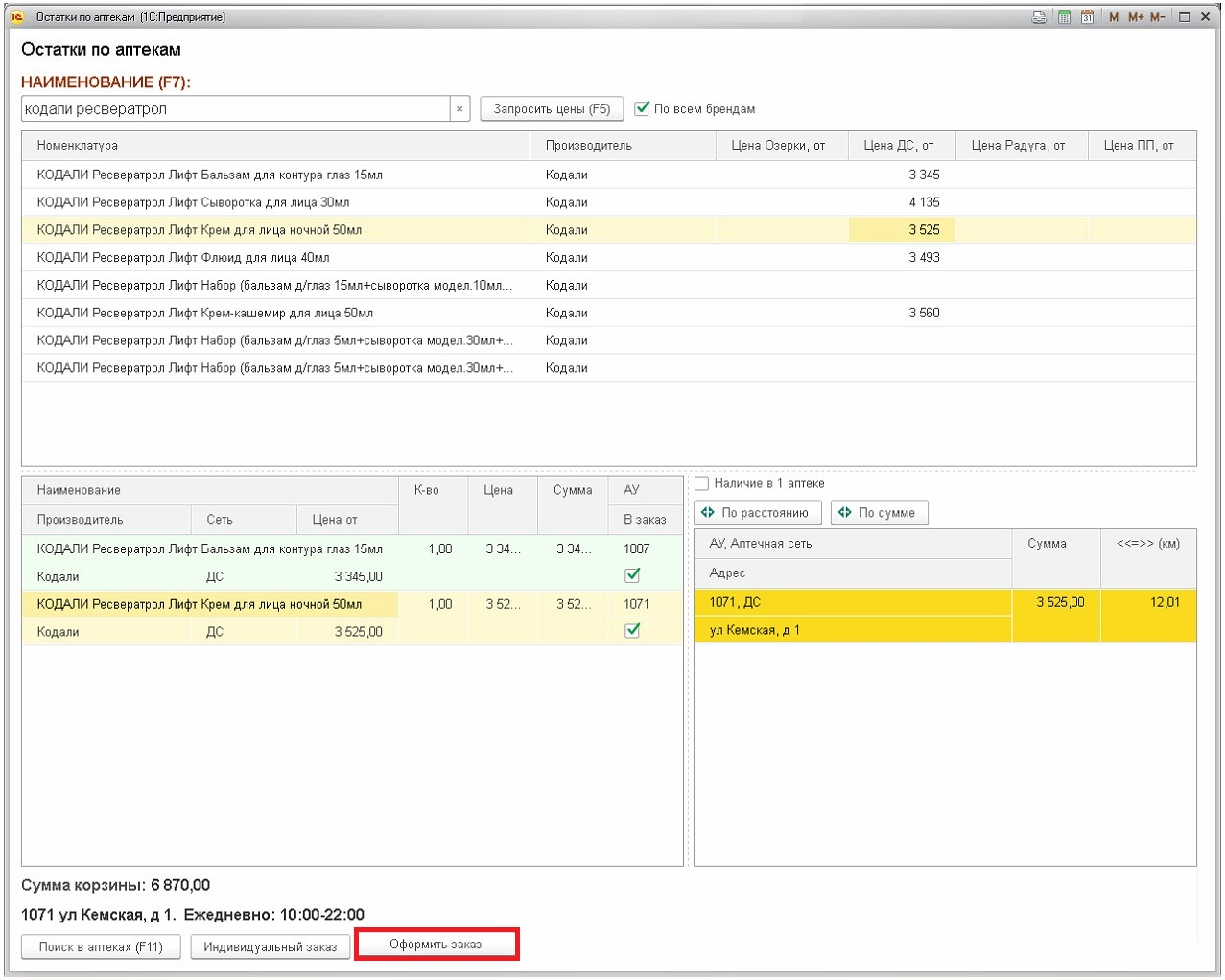Sort pharmacies with 'По расстоянию' button
The image size is (1225, 980).
757,513
